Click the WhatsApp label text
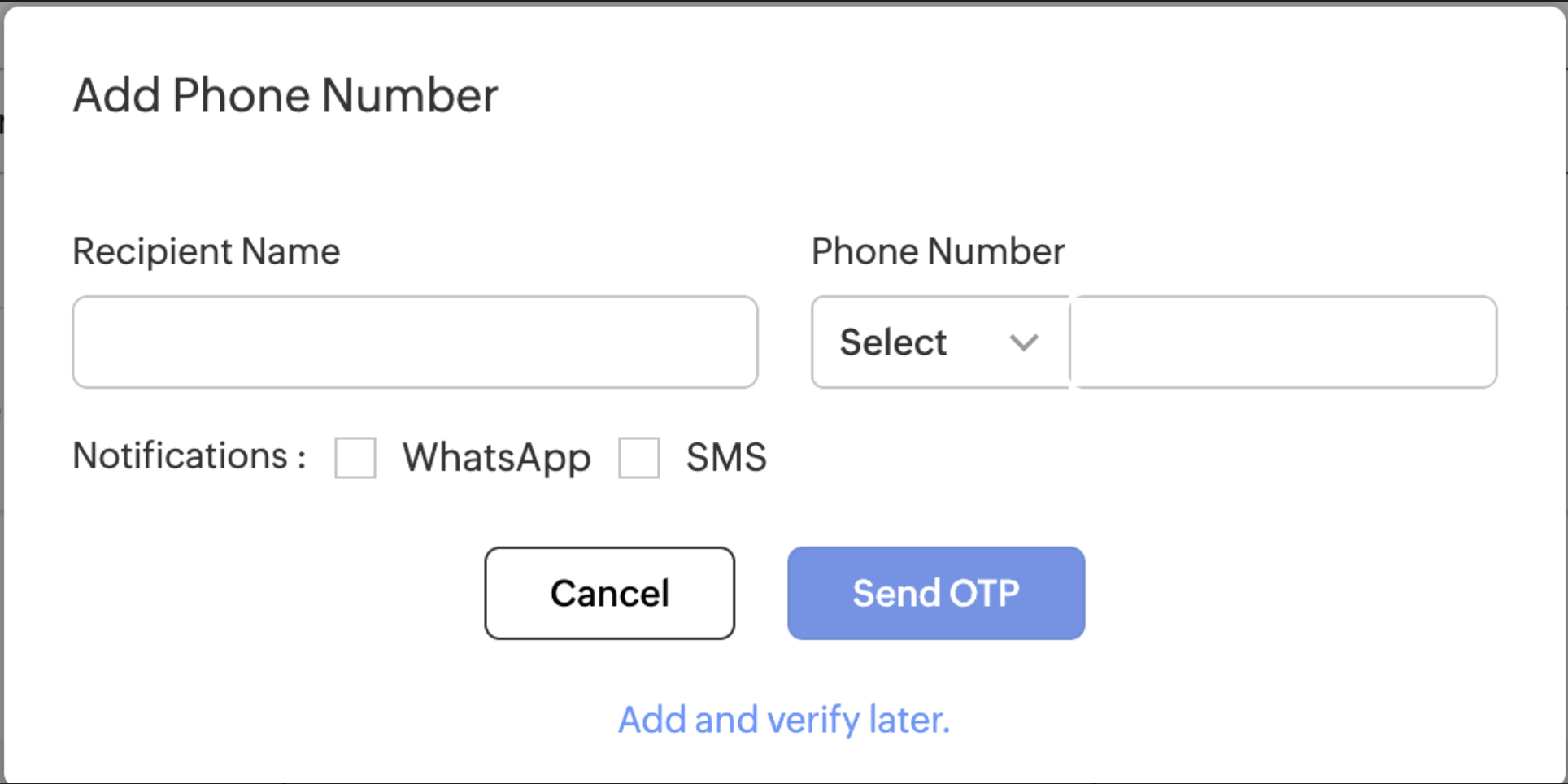 pyautogui.click(x=496, y=458)
